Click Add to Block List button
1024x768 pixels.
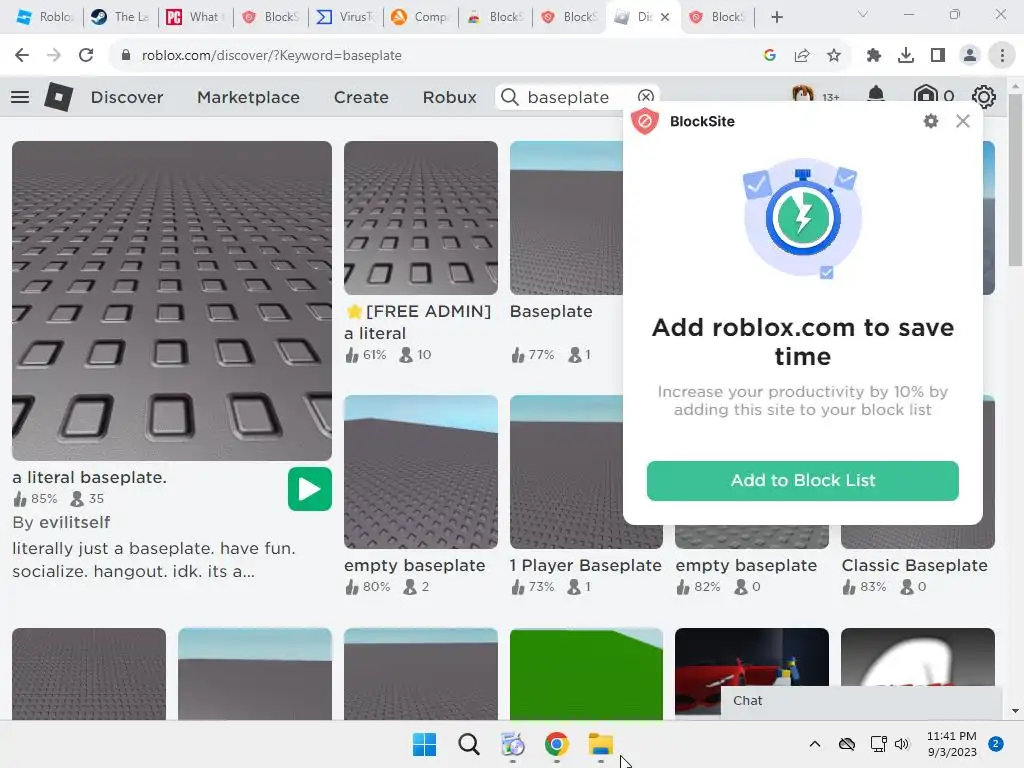[803, 481]
